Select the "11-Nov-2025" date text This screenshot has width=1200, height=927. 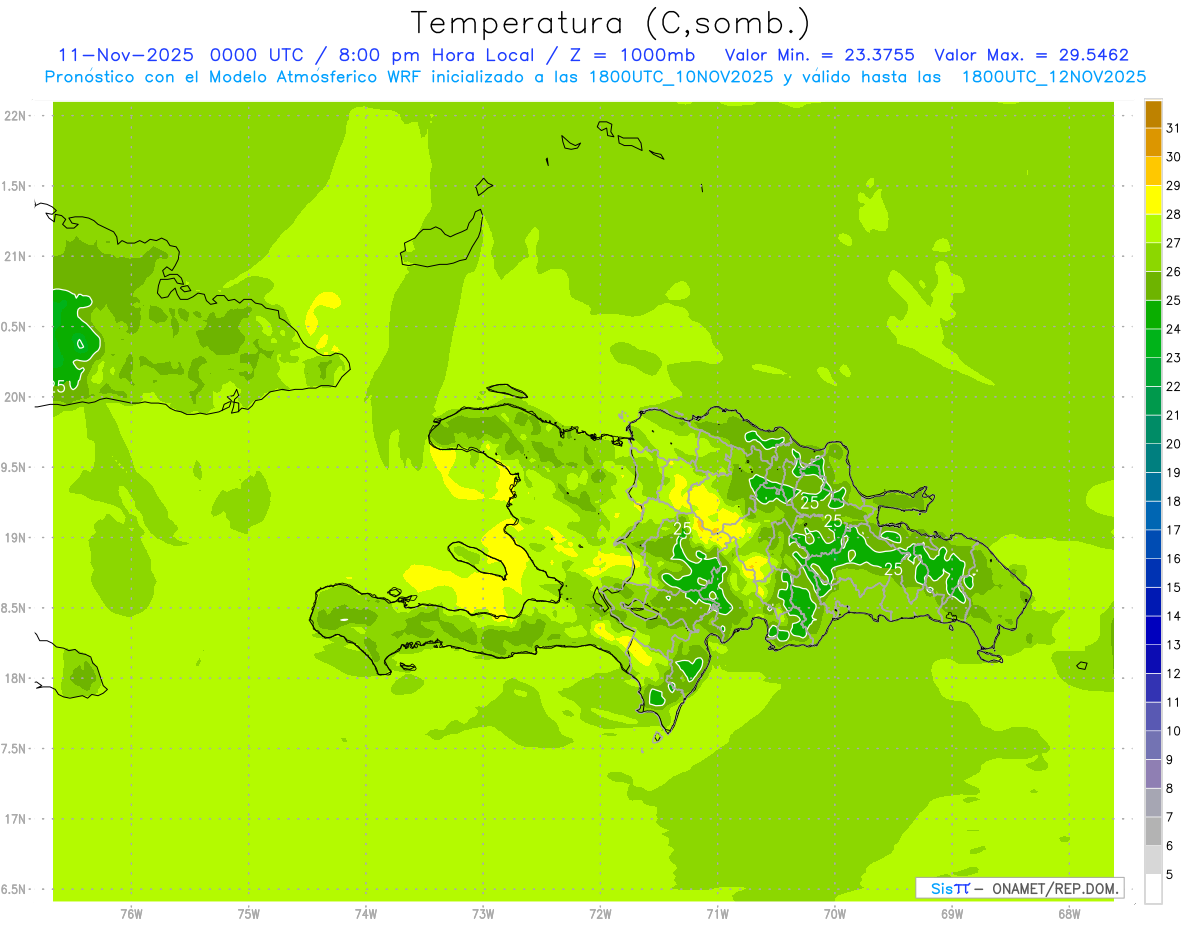tap(126, 55)
